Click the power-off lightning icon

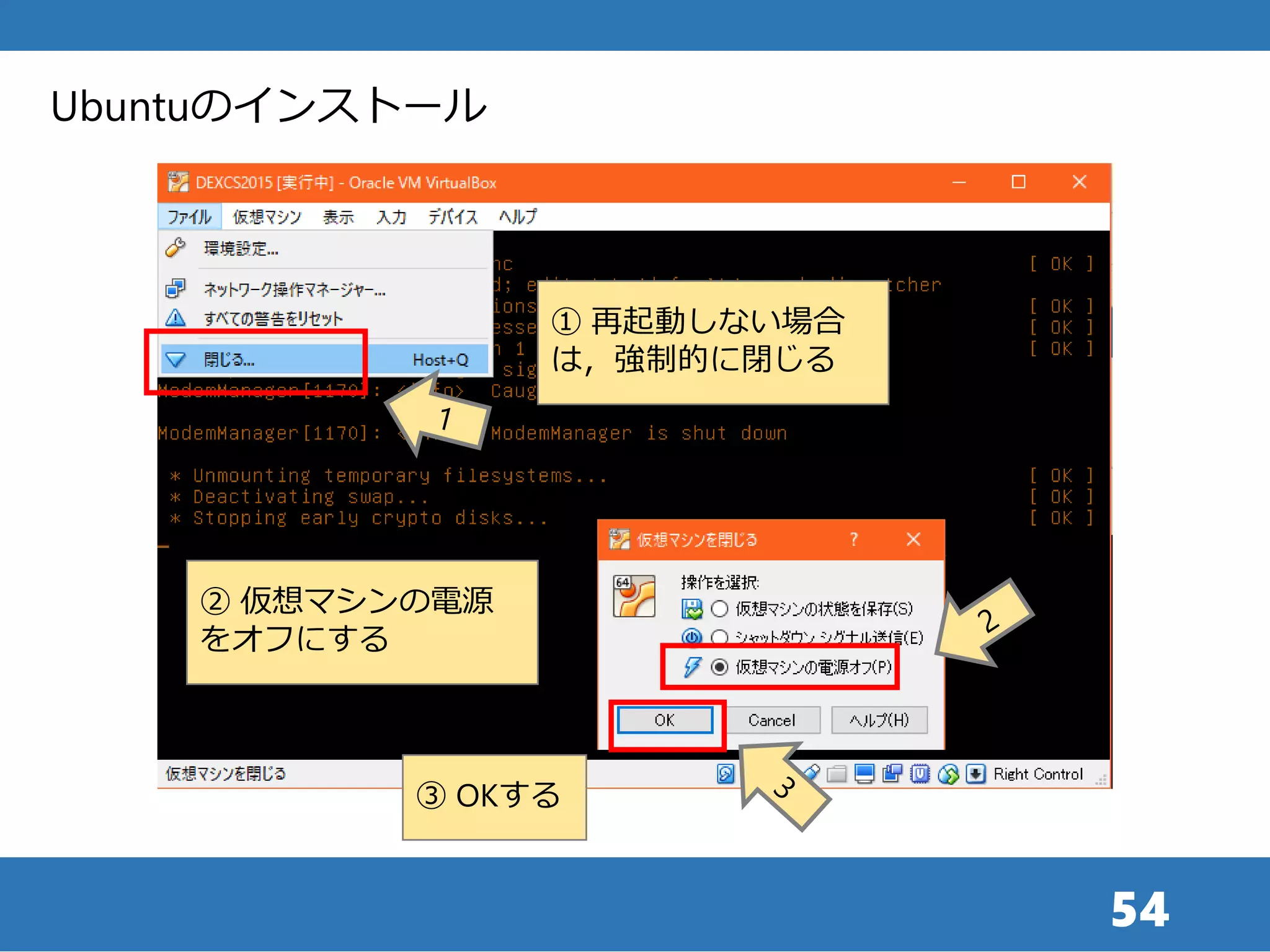tap(692, 667)
